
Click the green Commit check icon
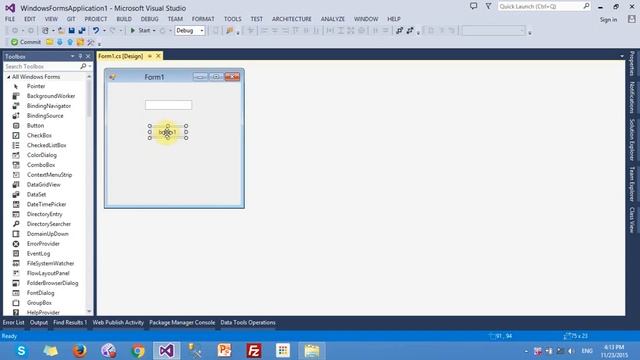coord(14,42)
